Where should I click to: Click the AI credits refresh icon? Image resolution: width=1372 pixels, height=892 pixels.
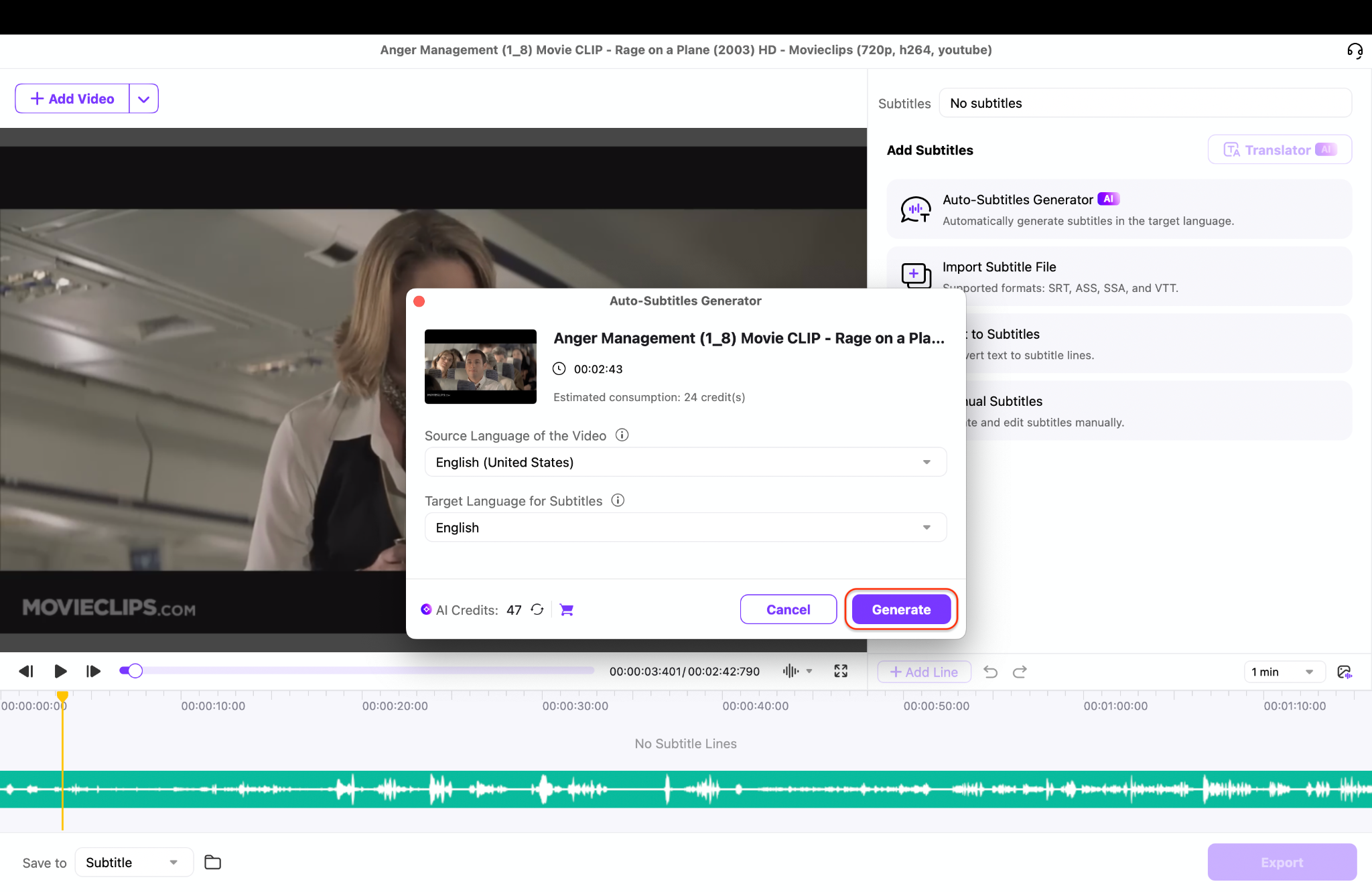tap(537, 609)
